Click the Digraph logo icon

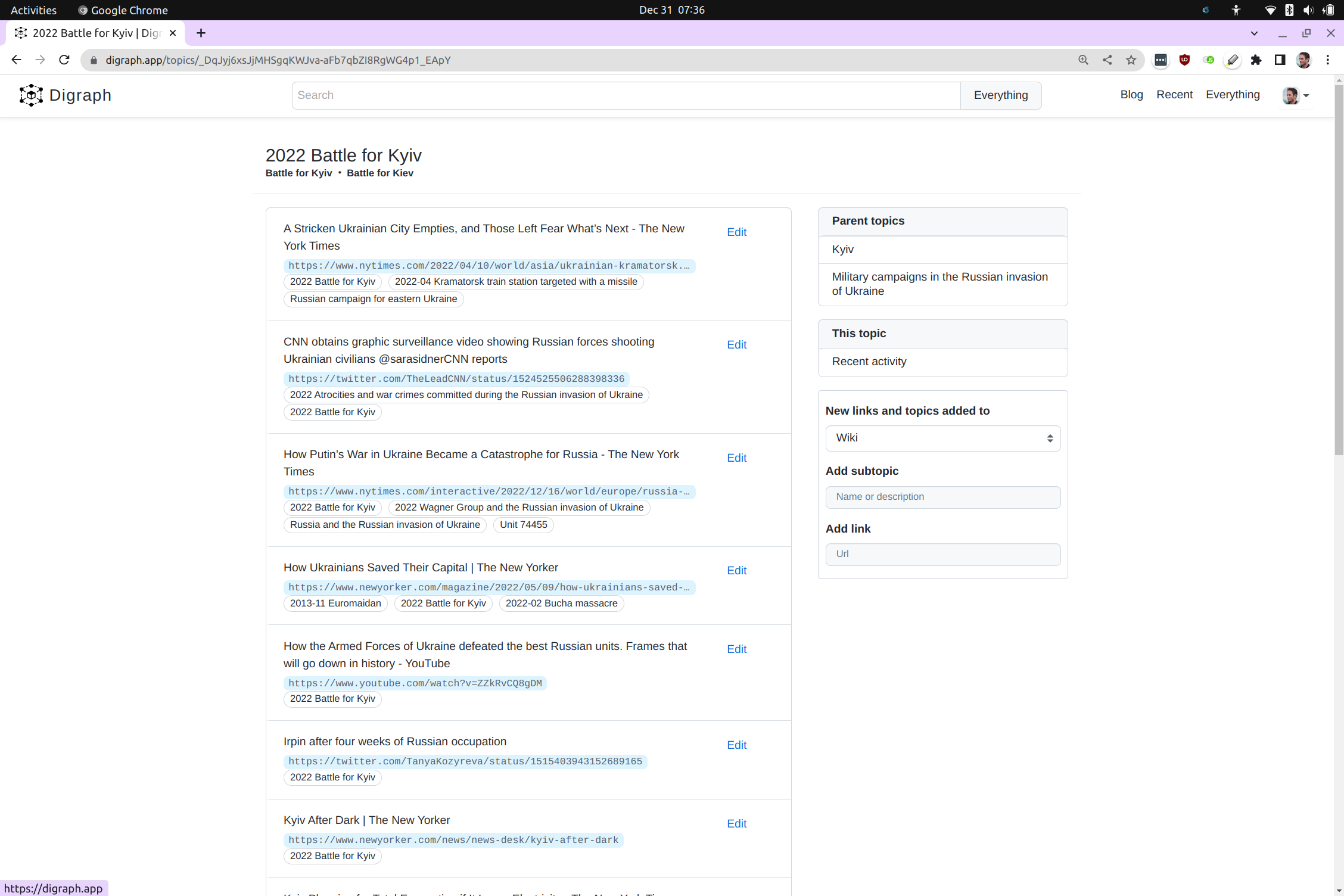(30, 95)
